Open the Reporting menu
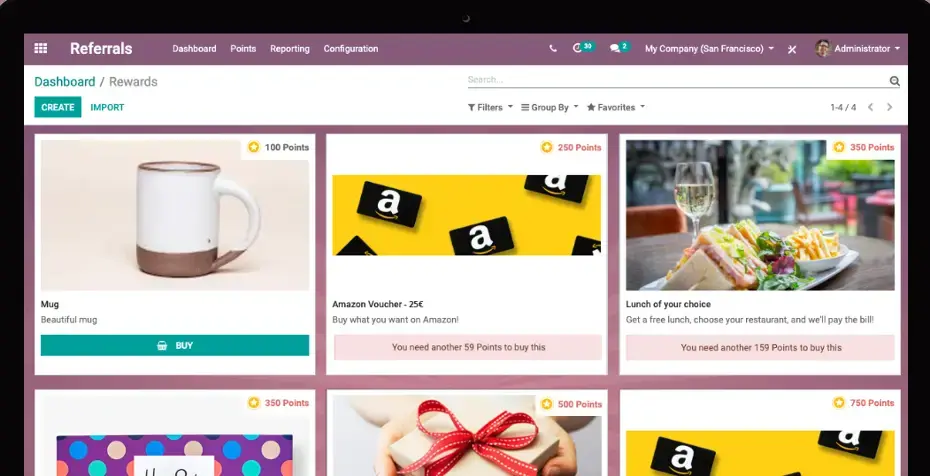 pos(290,48)
